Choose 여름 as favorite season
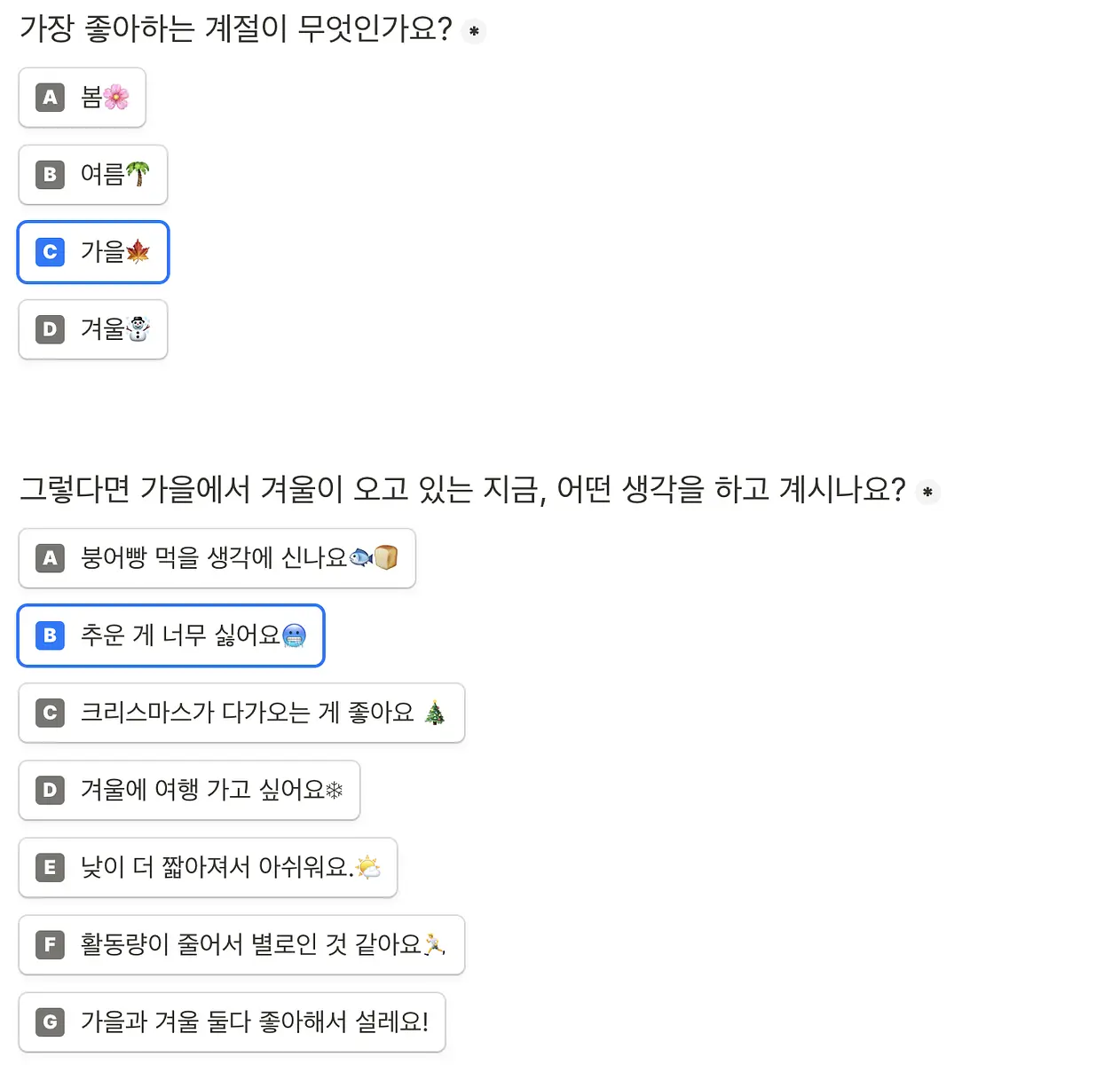1120x1065 pixels. pos(93,175)
